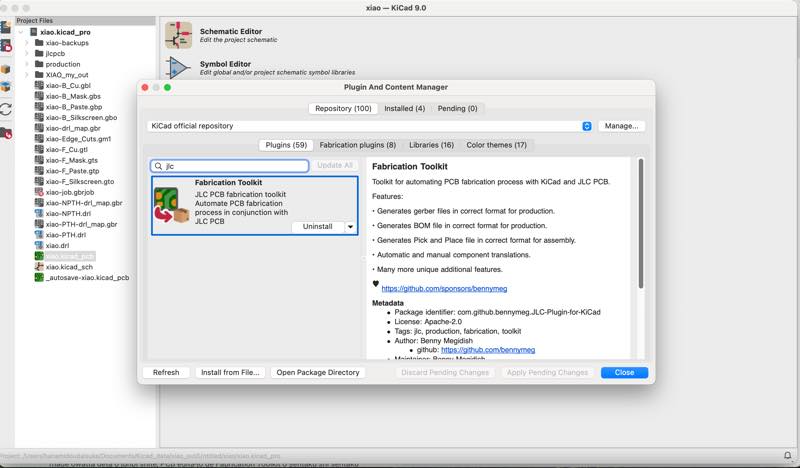Select xiao-B_Cu.gbl file in project tree
Screen dimensions: 800x468
pyautogui.click(x=68, y=85)
